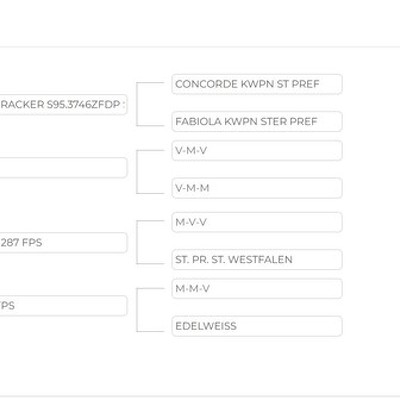Viewport: 400px width, 400px height.
Task: Click the horizontal divider below the pedigree
Action: [x=200, y=397]
